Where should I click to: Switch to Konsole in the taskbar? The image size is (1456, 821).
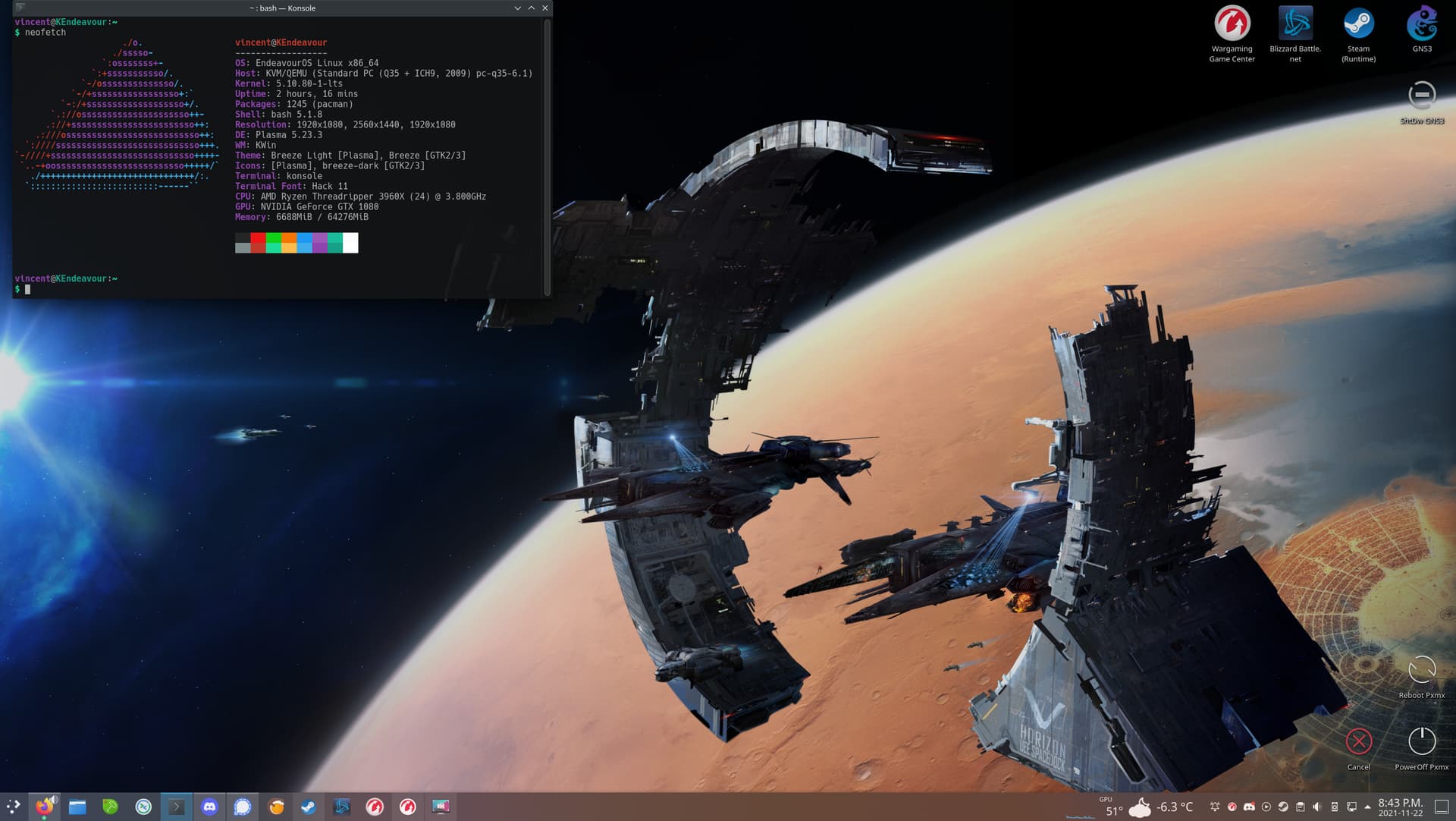[177, 807]
